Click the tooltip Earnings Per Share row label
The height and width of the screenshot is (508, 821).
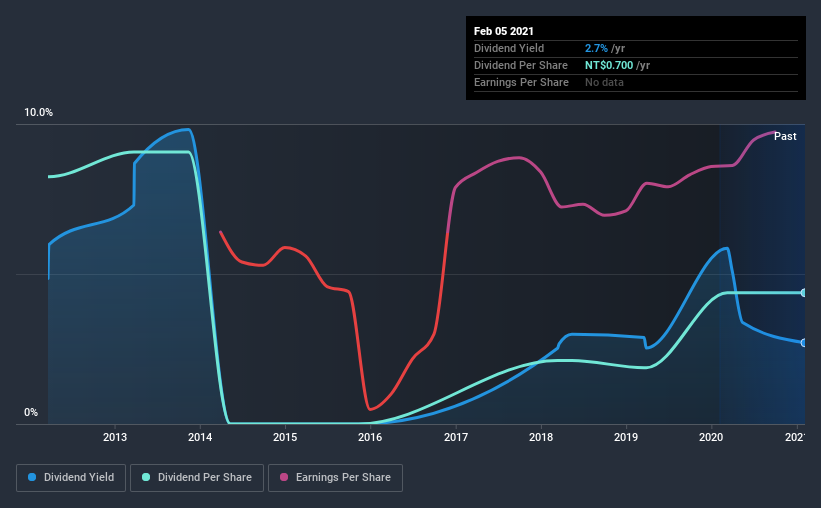521,82
